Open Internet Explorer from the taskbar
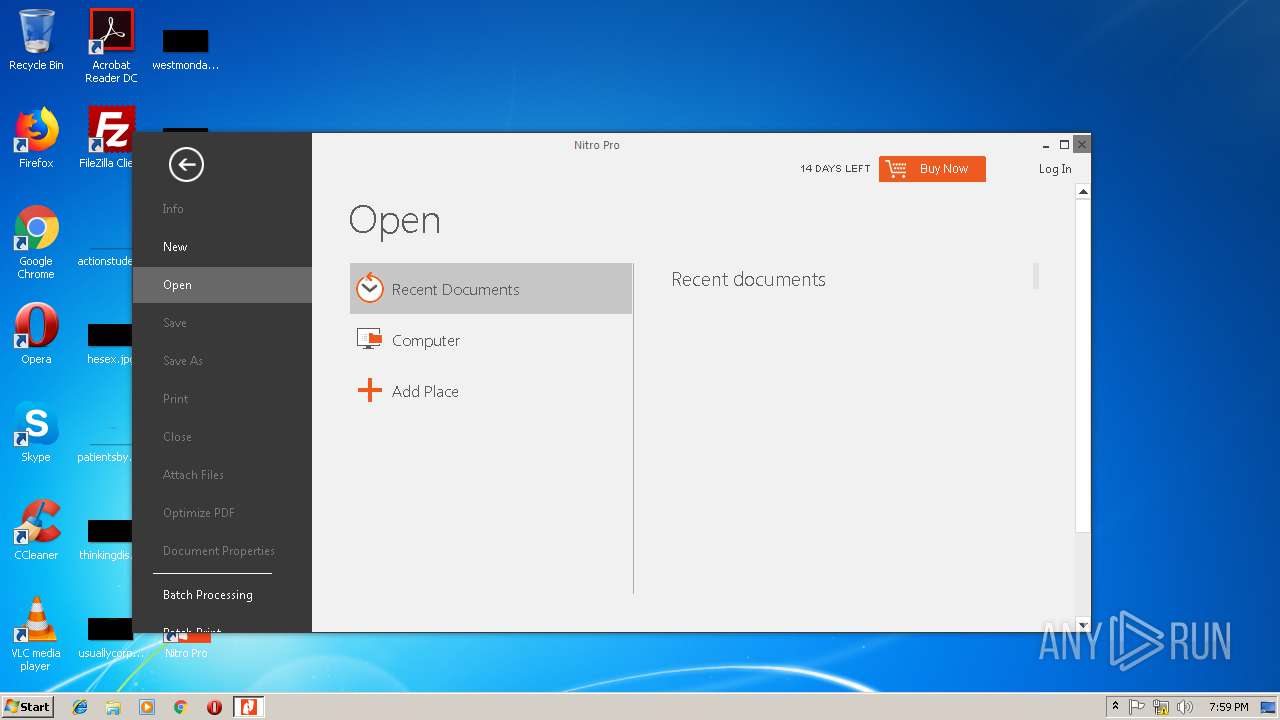Image resolution: width=1280 pixels, height=720 pixels. point(80,707)
